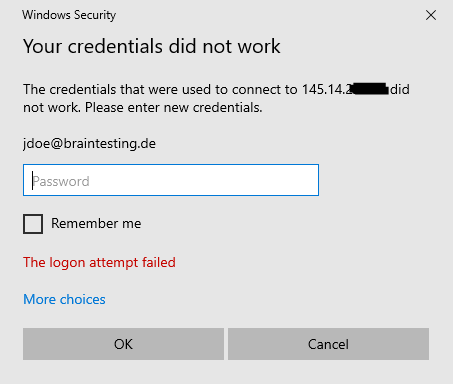This screenshot has width=453, height=384.
Task: Click the empty title bar area of the dialog
Action: coord(267,15)
